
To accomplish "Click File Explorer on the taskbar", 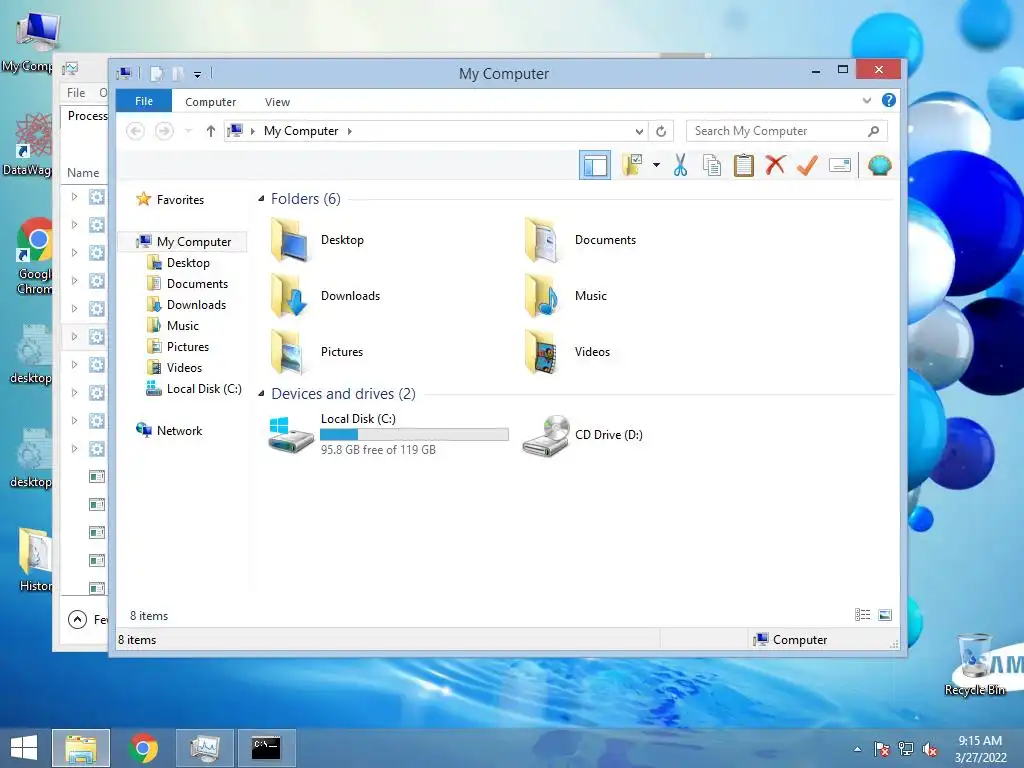I will [81, 748].
